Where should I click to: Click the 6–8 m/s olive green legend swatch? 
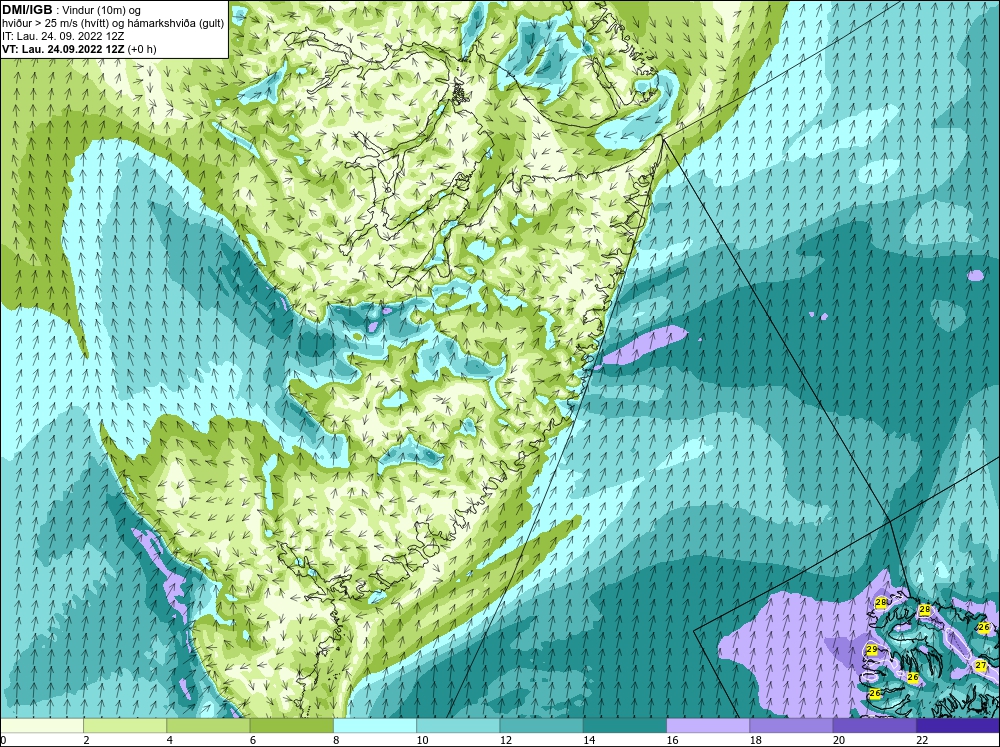coord(291,726)
